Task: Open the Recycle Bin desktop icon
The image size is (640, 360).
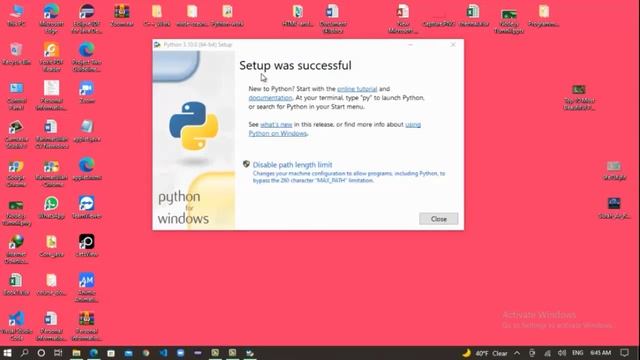Action: (x=16, y=54)
